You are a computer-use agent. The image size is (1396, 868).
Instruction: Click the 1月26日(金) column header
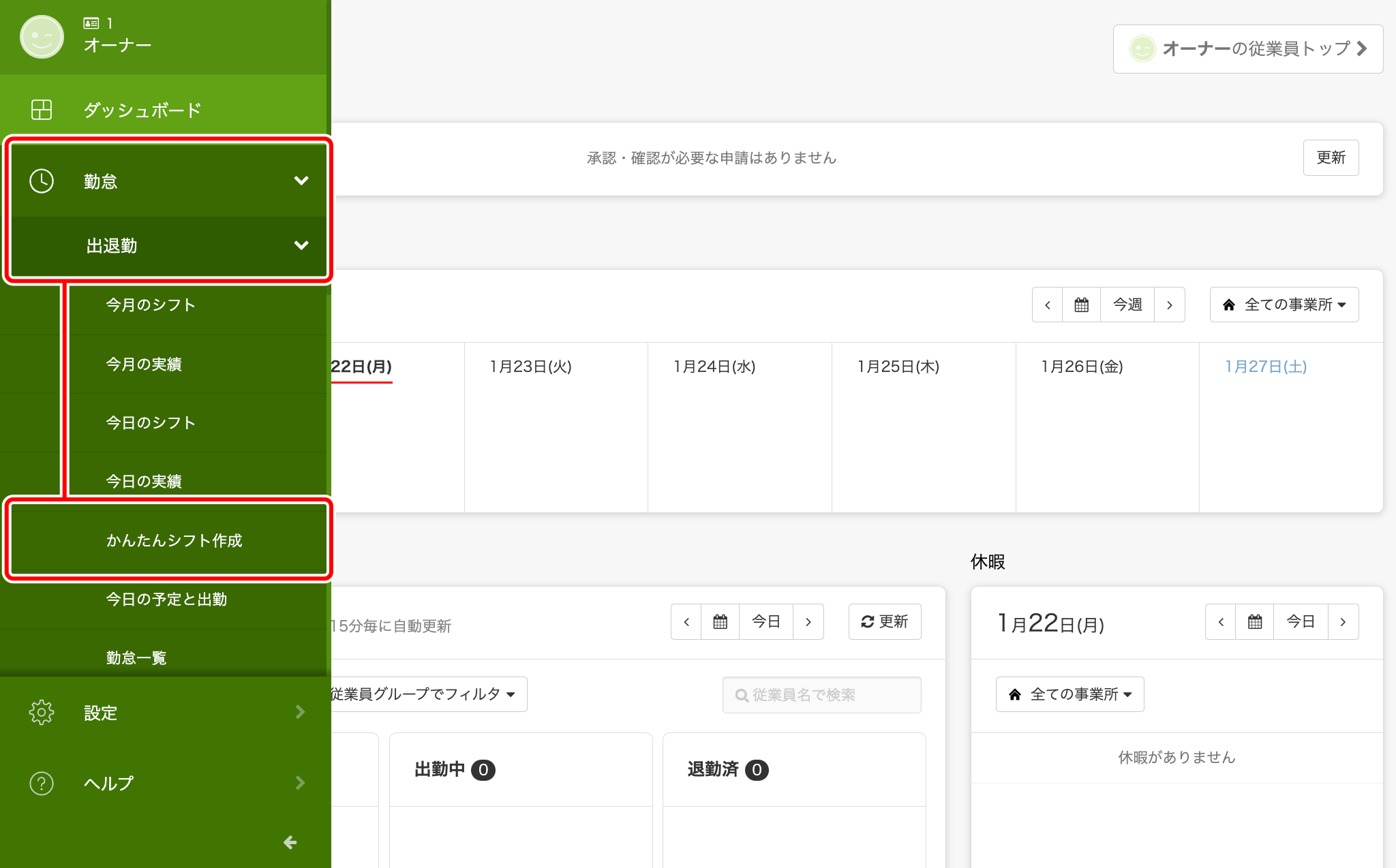click(1082, 367)
